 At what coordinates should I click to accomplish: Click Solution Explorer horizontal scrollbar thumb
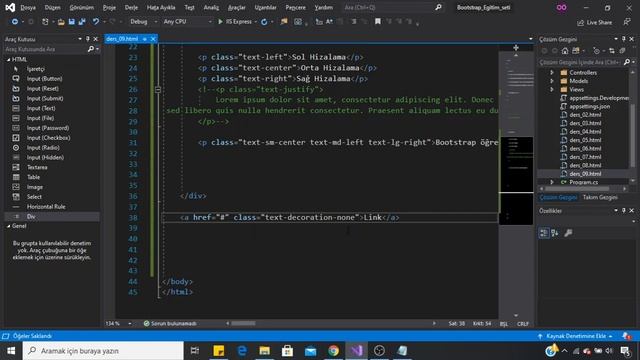click(577, 189)
